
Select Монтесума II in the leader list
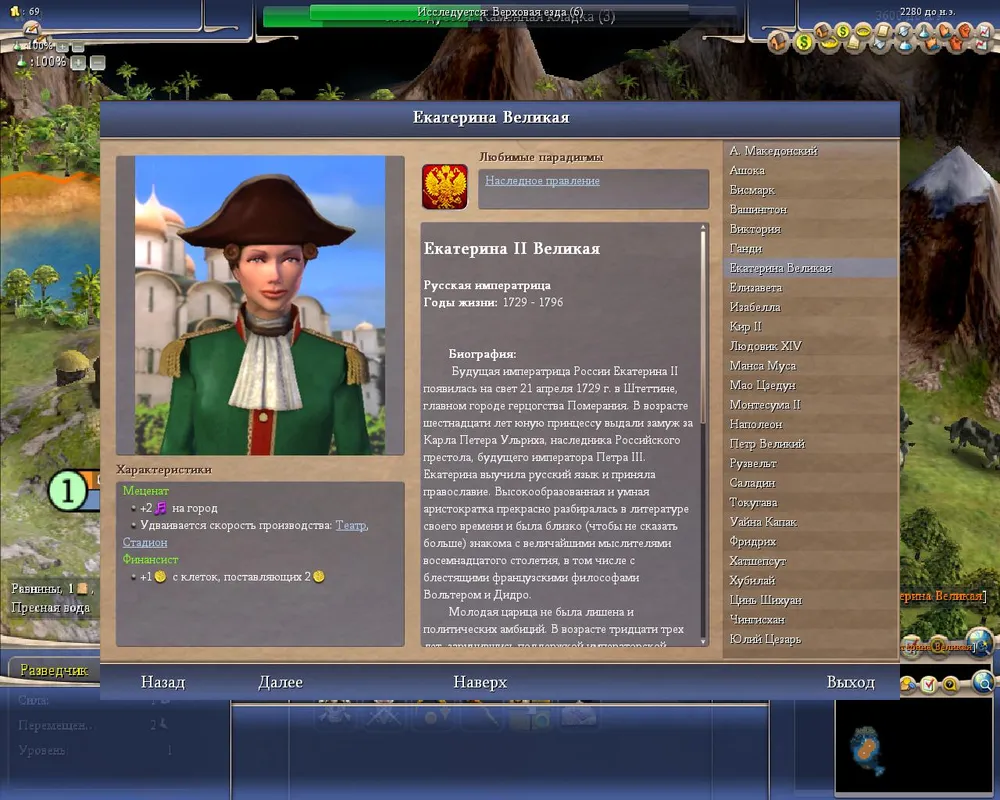(x=810, y=404)
